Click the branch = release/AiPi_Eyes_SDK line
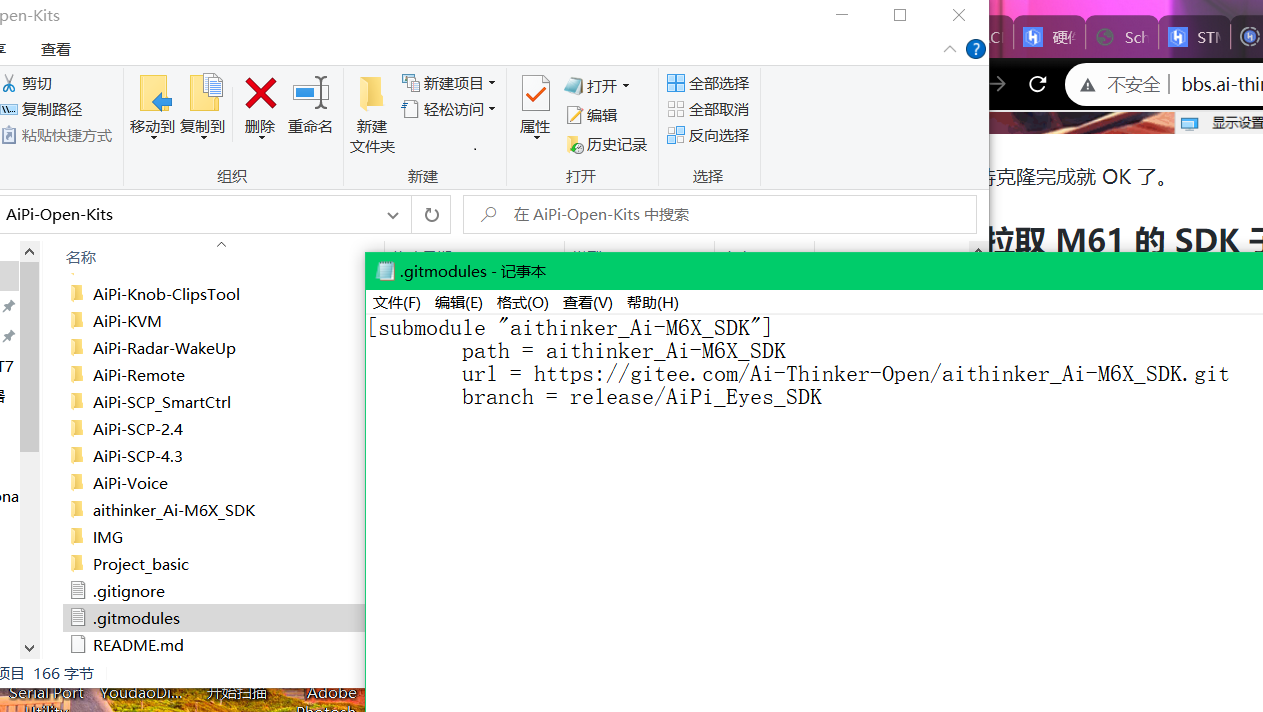Viewport: 1263px width, 712px height. coord(641,397)
